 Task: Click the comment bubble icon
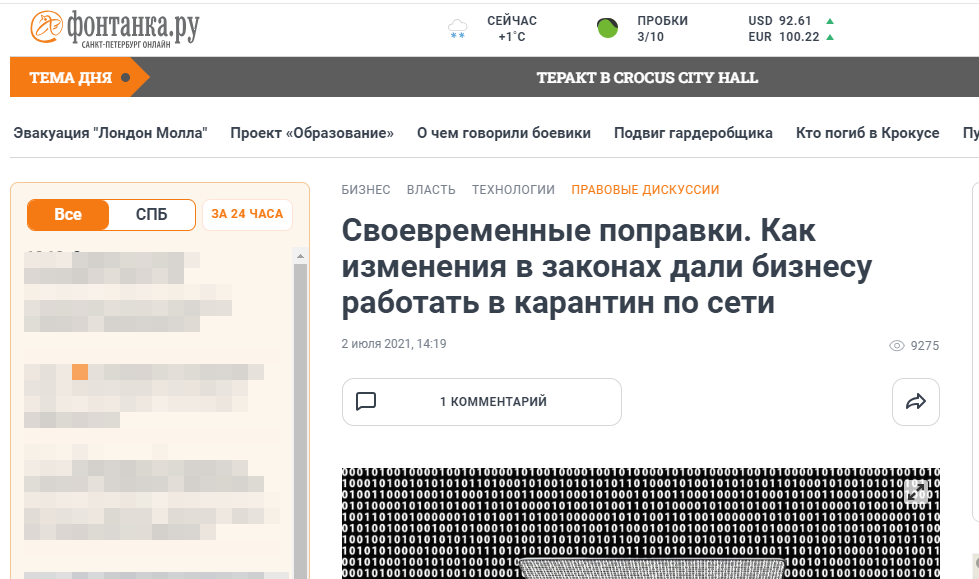(366, 401)
